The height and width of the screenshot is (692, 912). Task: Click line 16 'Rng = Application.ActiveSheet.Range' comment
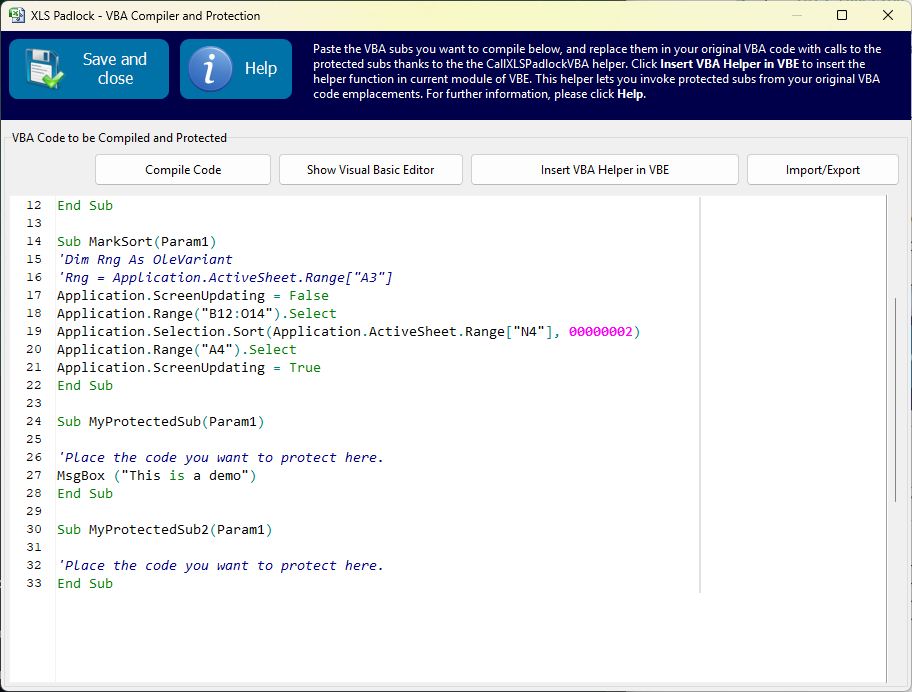225,277
